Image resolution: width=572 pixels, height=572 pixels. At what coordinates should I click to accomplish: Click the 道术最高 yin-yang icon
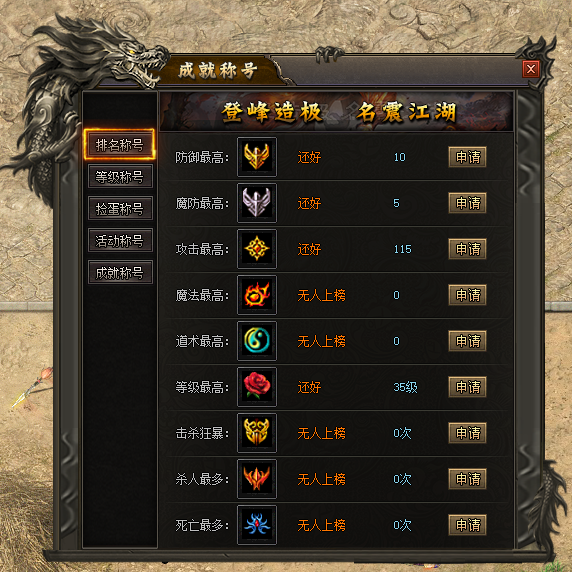pos(257,341)
